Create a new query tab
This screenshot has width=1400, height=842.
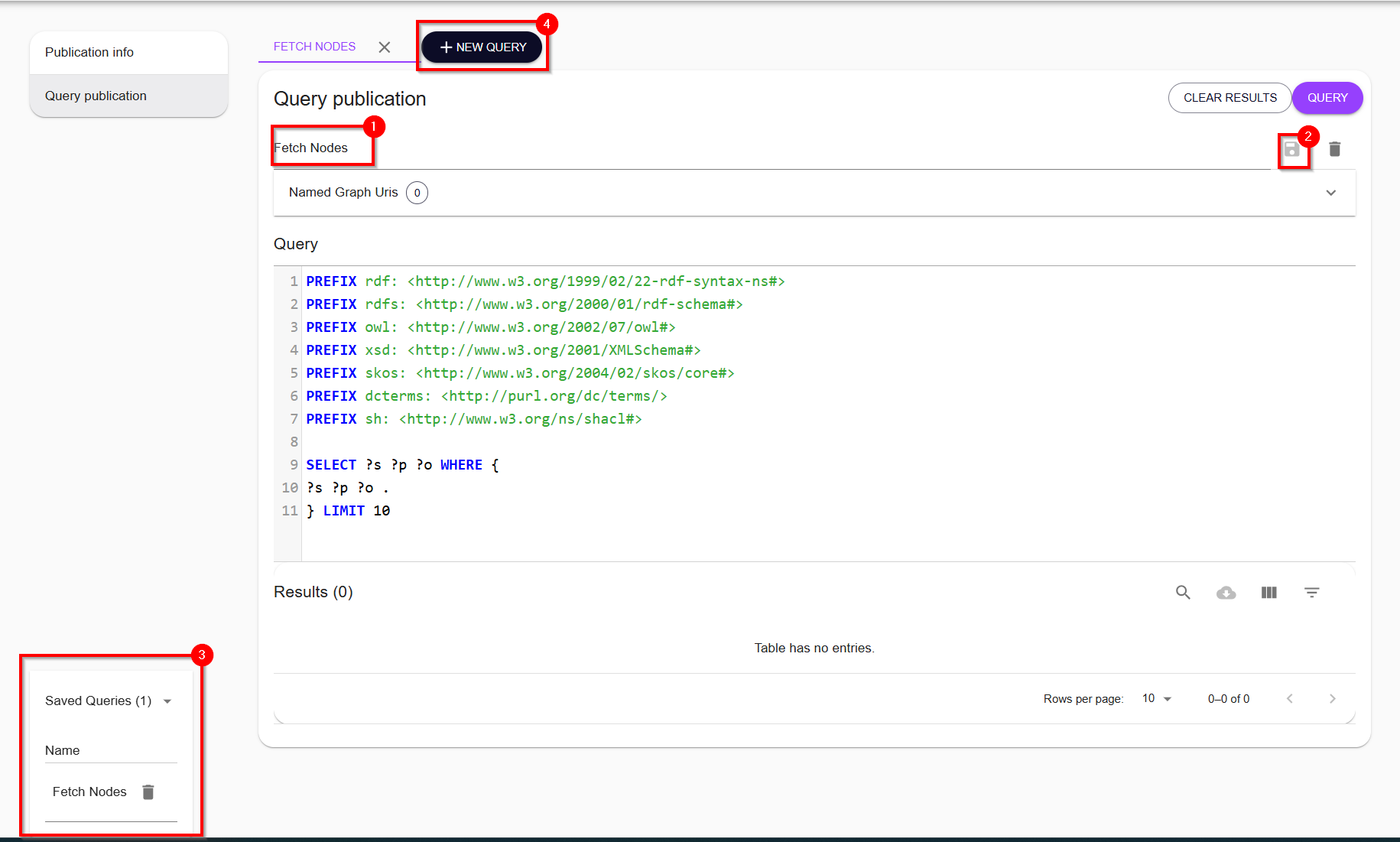click(x=482, y=47)
